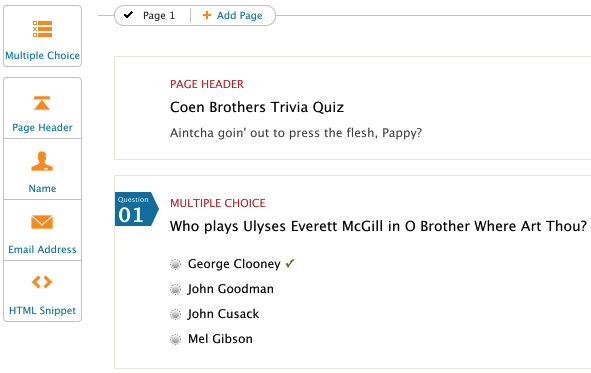
Task: Click the orange plus icon beside Add Page
Action: click(207, 15)
